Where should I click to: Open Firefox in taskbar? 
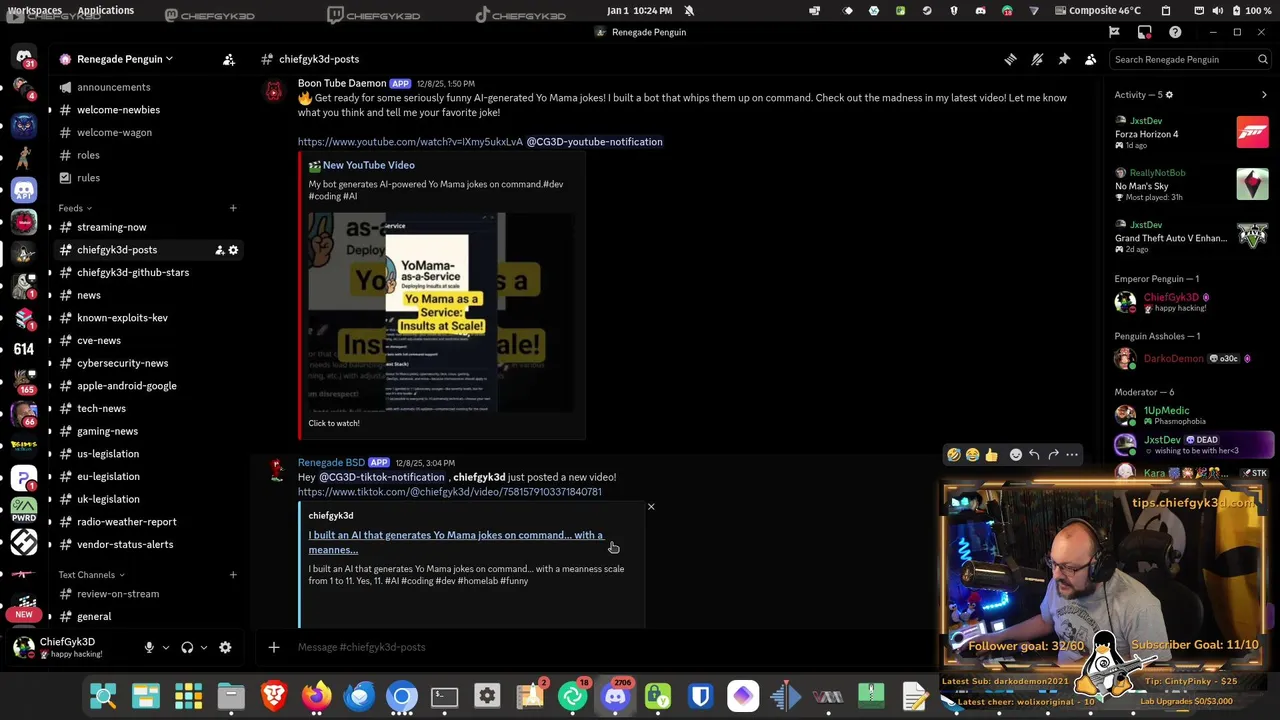point(317,696)
